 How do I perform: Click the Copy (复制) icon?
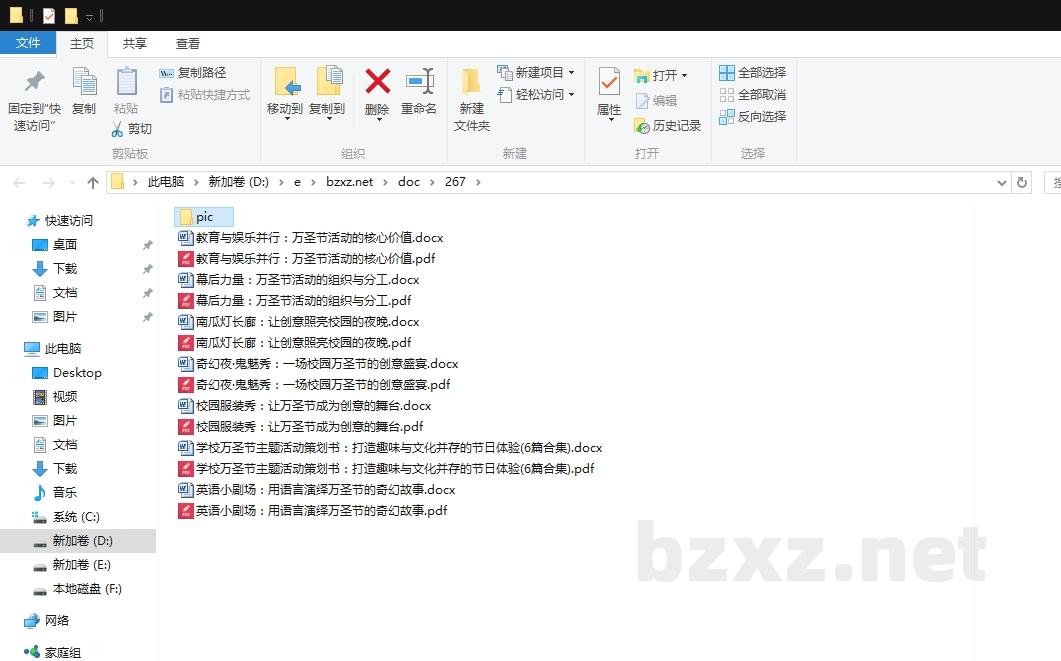84,93
